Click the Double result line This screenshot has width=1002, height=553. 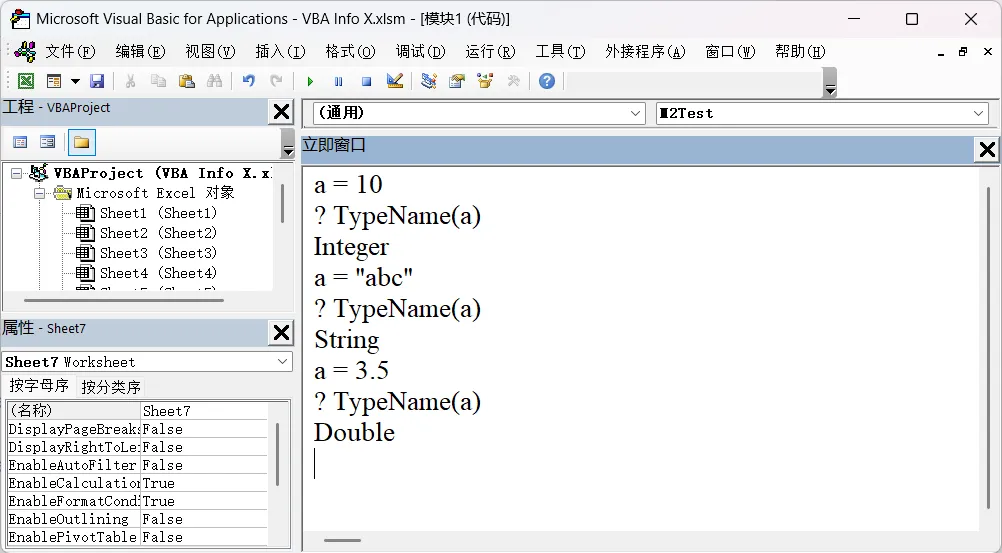pyautogui.click(x=354, y=433)
